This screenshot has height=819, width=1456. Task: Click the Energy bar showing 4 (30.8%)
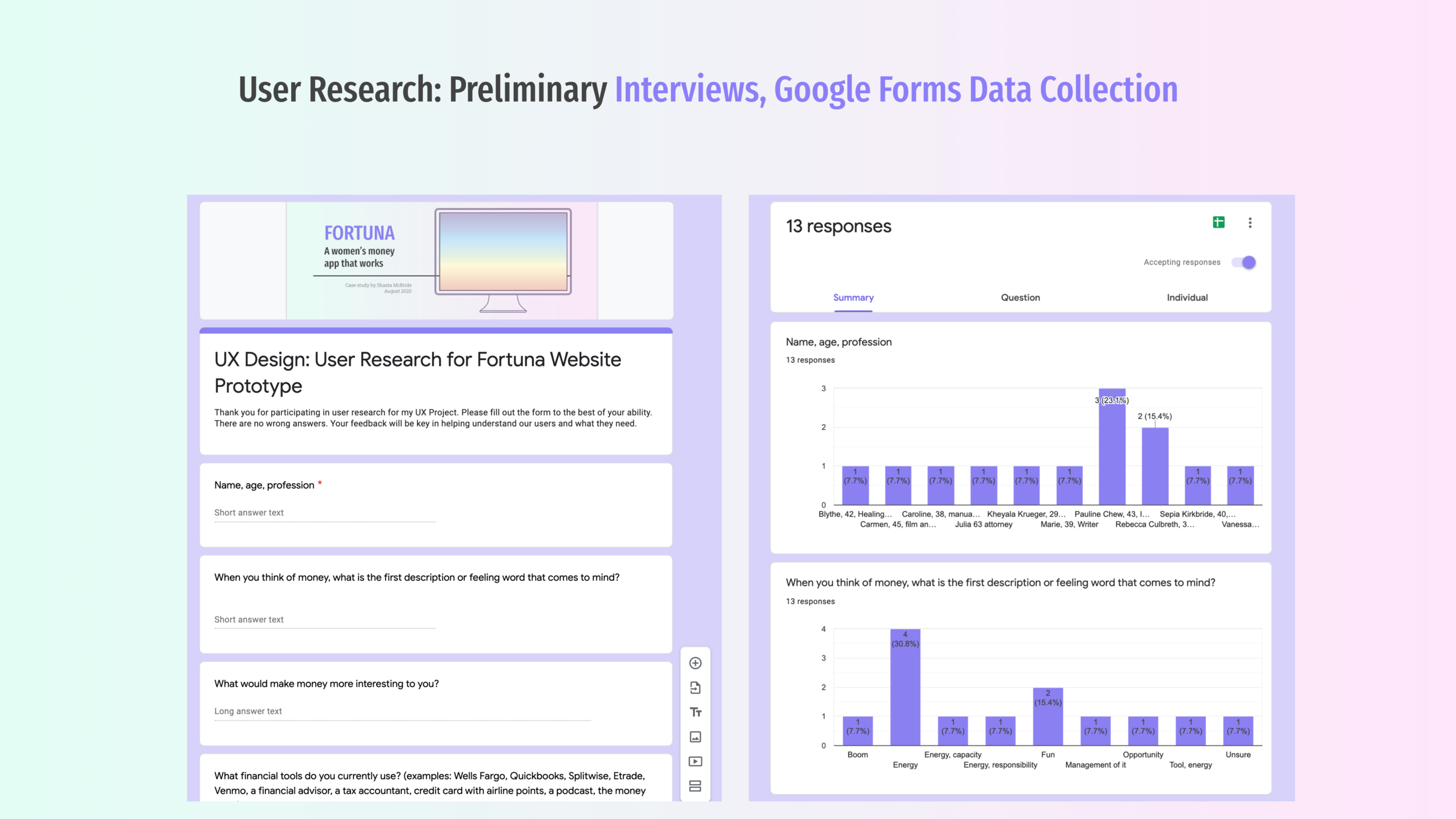click(x=904, y=687)
